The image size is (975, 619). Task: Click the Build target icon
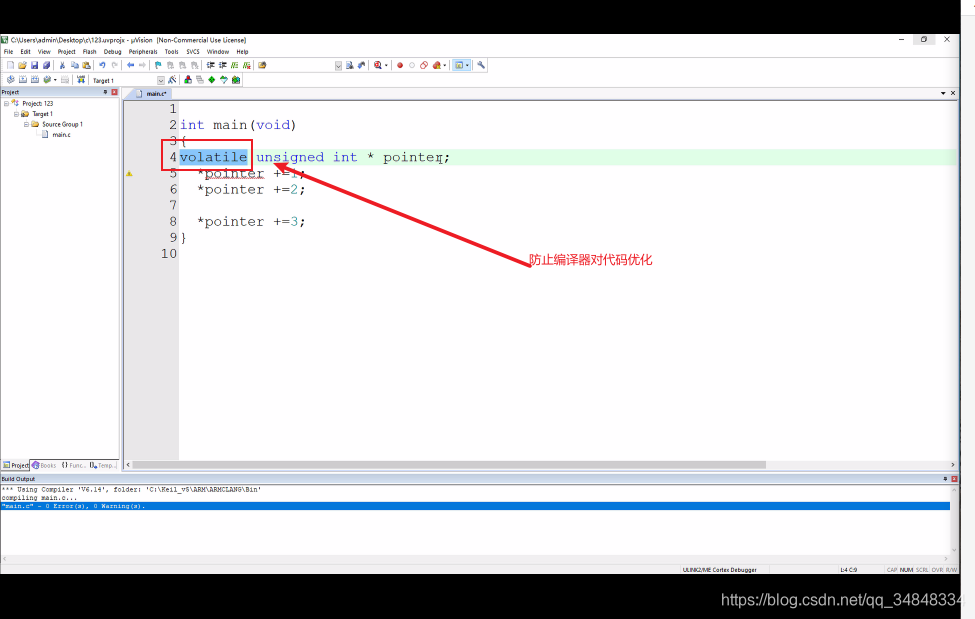point(23,80)
